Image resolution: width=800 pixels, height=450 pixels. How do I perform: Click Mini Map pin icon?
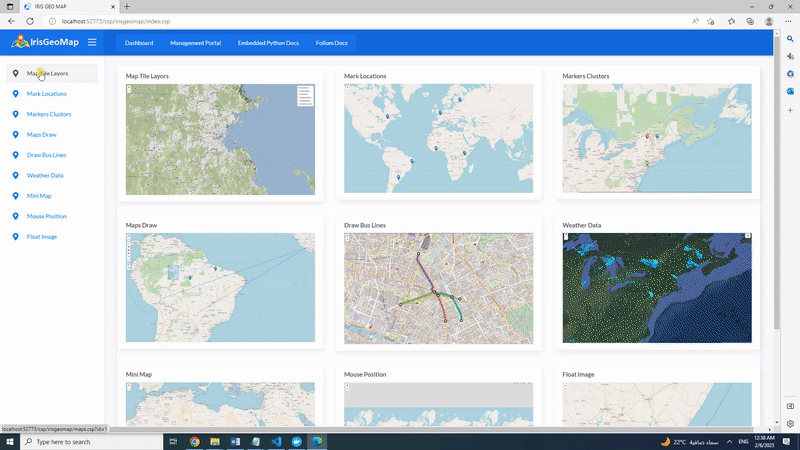(x=15, y=196)
